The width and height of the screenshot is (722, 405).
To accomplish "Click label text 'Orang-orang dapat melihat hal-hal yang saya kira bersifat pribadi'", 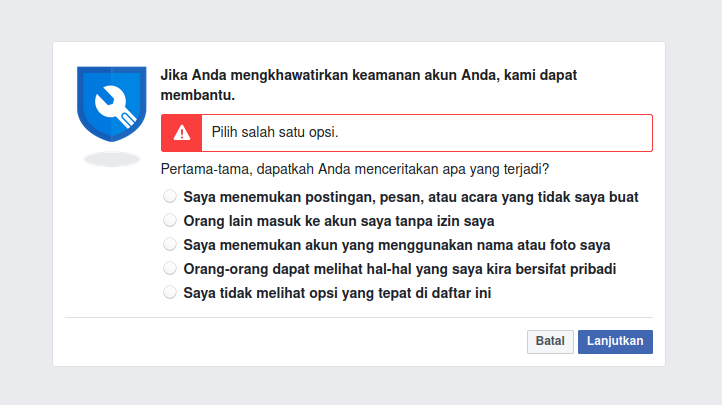I will [x=399, y=269].
